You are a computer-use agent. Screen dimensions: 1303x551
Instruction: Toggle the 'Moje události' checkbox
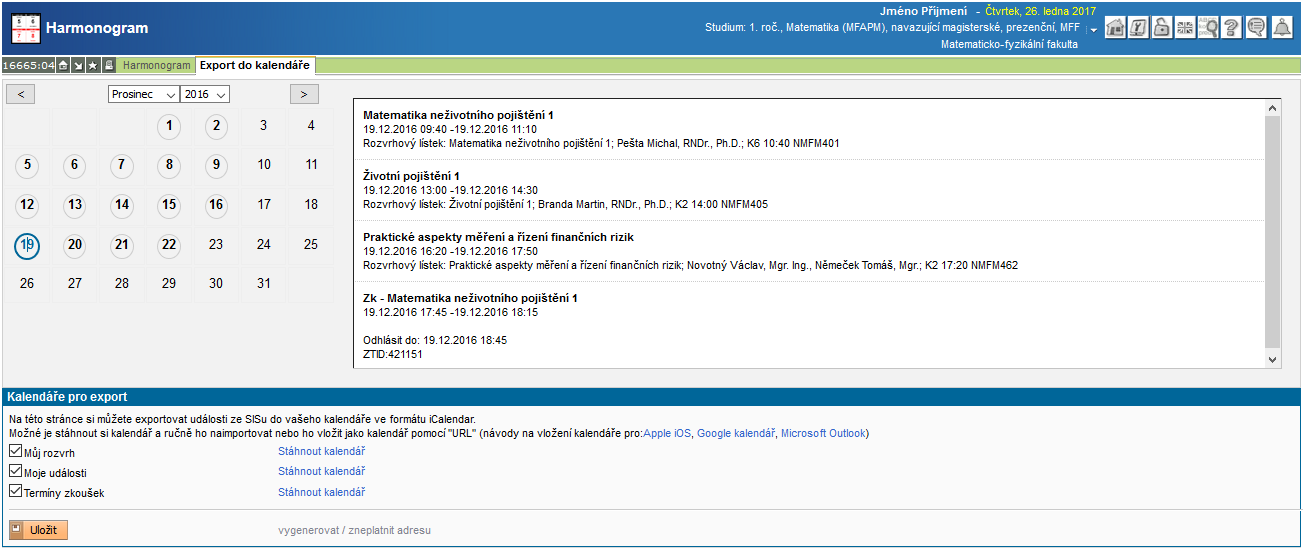click(x=15, y=472)
